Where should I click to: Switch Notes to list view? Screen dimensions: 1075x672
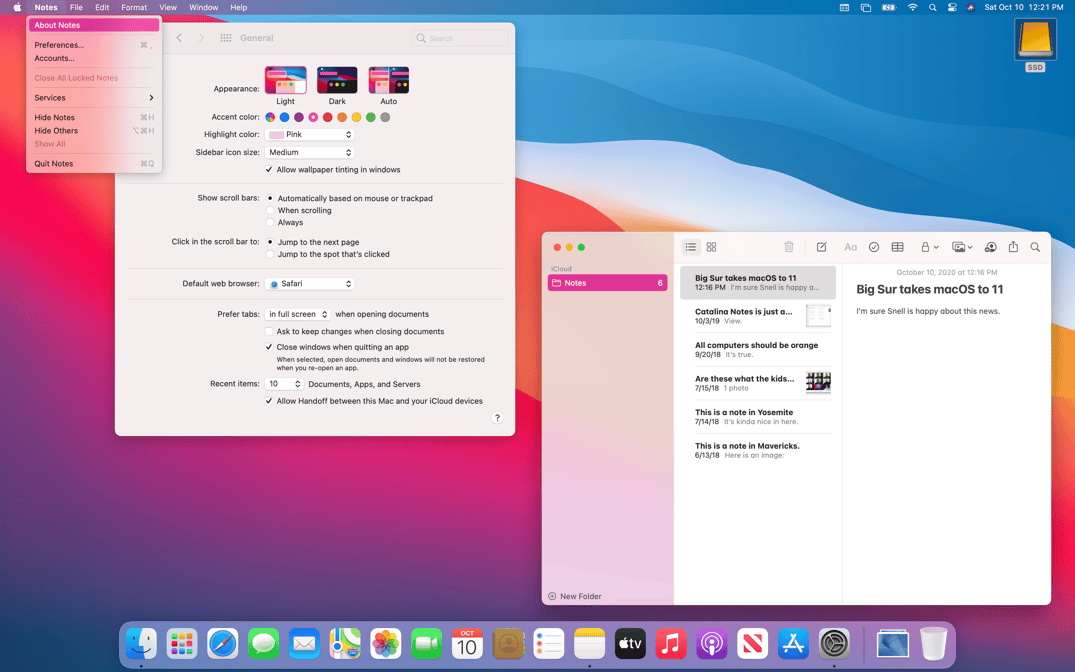coord(690,247)
